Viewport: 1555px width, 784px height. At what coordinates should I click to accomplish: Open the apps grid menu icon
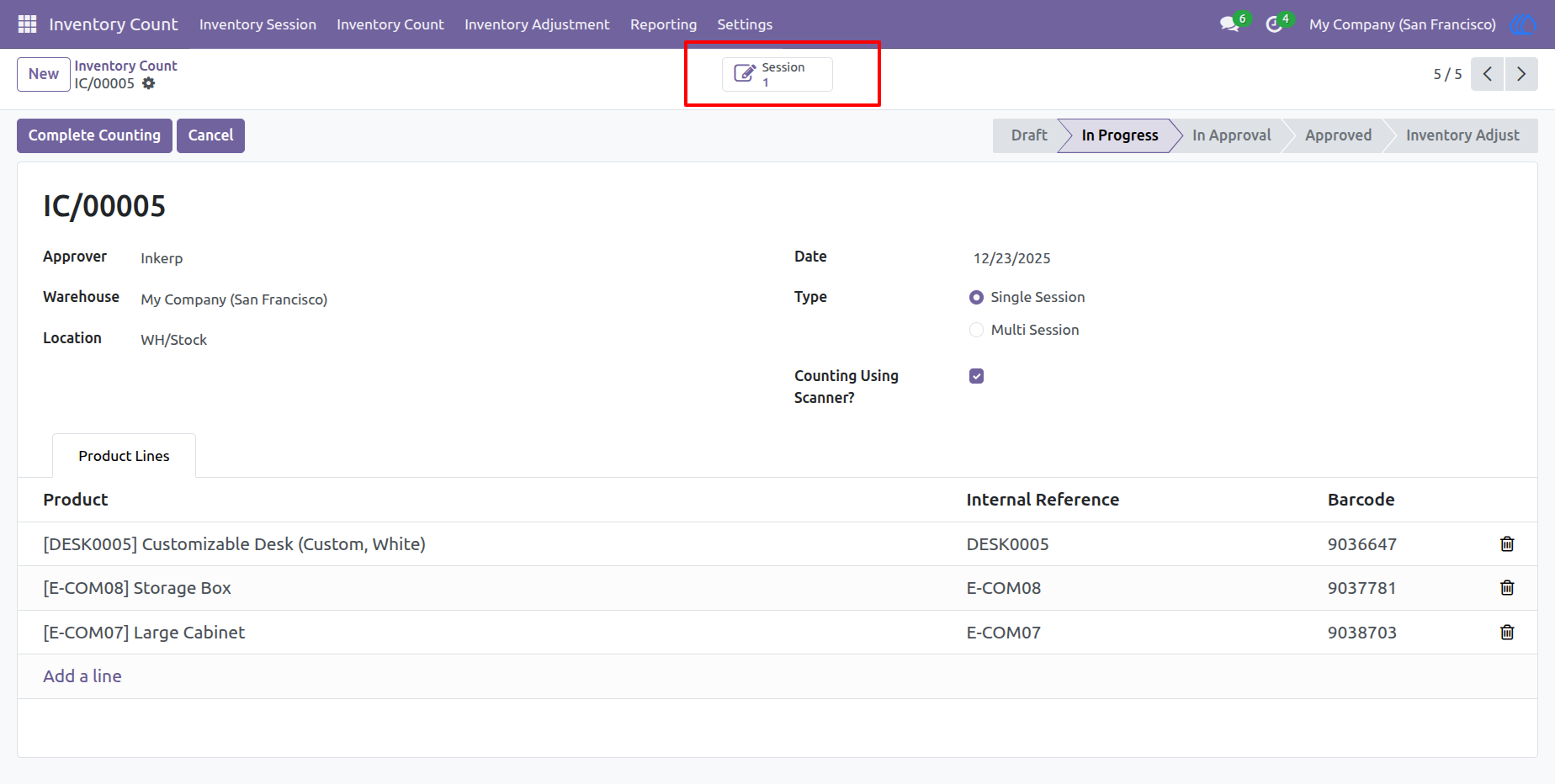pyautogui.click(x=27, y=24)
